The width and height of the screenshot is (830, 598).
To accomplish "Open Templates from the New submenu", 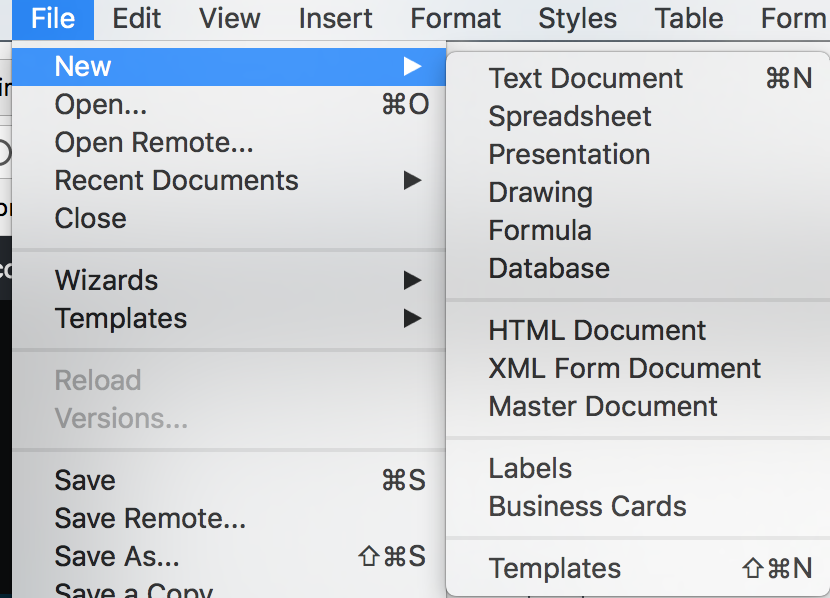I will (638, 569).
